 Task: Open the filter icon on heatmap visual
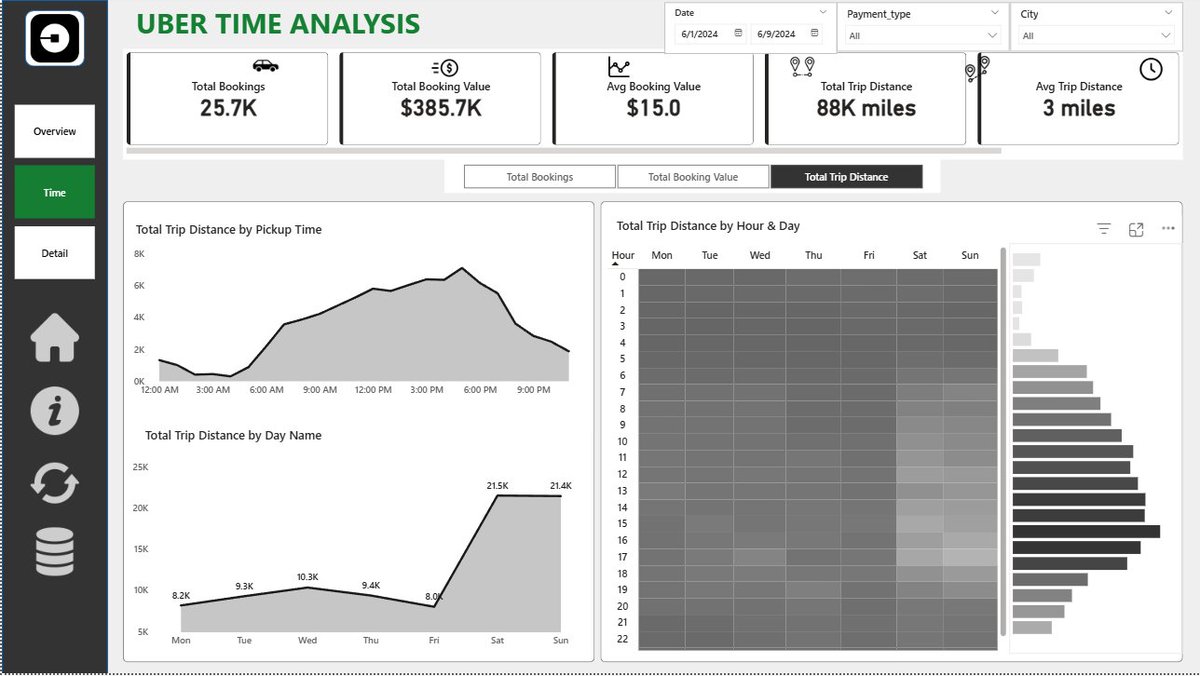click(1104, 229)
